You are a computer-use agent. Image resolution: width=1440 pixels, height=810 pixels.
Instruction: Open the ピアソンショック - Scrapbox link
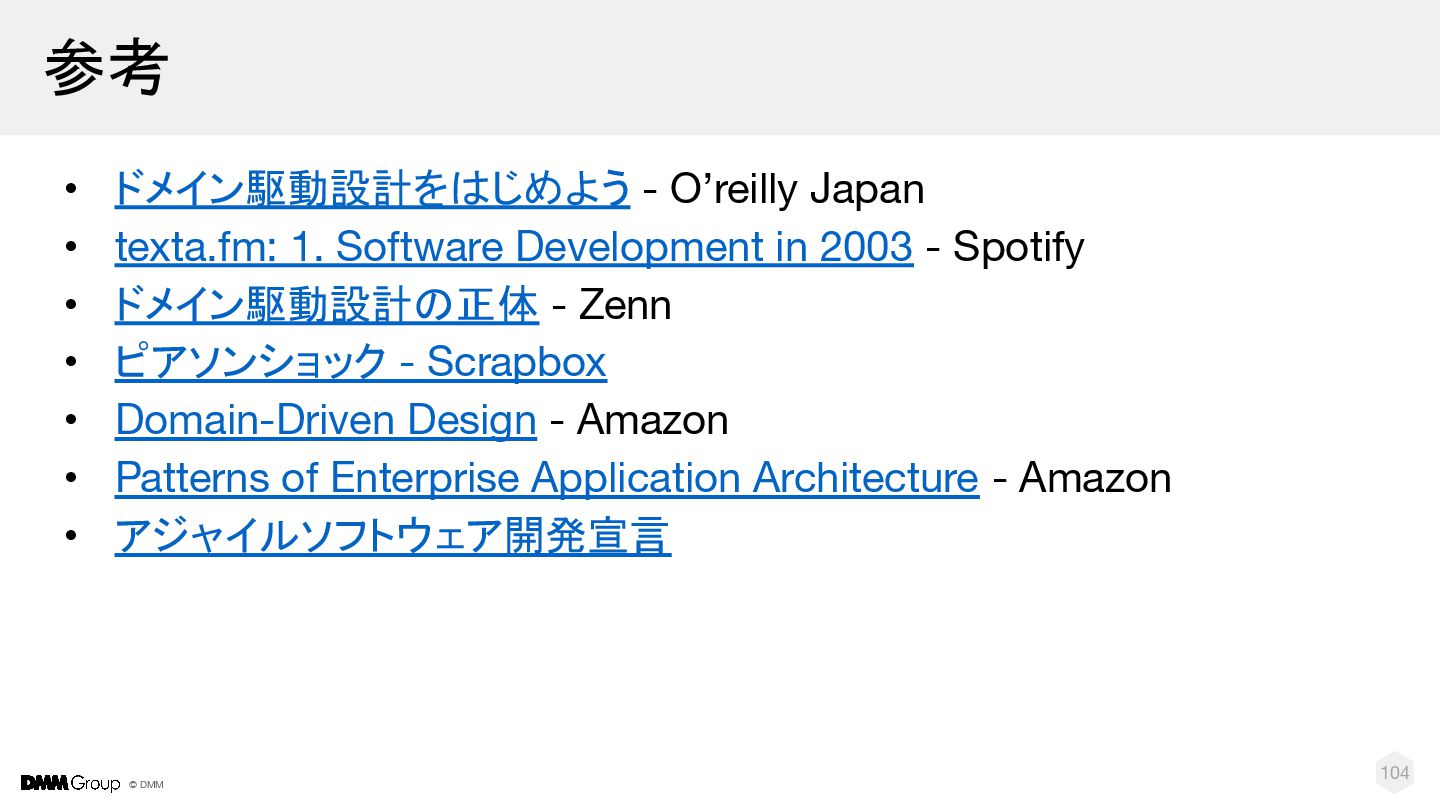(360, 362)
